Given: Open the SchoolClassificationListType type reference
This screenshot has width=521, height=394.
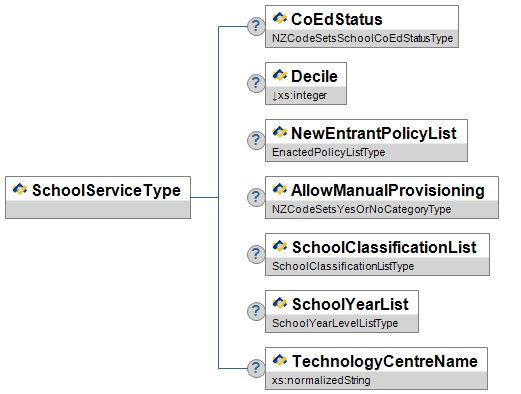Looking at the screenshot, I should tap(343, 266).
